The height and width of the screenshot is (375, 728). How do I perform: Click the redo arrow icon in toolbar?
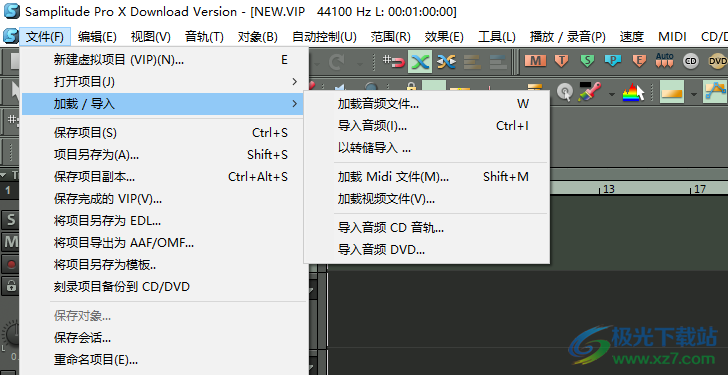click(337, 61)
